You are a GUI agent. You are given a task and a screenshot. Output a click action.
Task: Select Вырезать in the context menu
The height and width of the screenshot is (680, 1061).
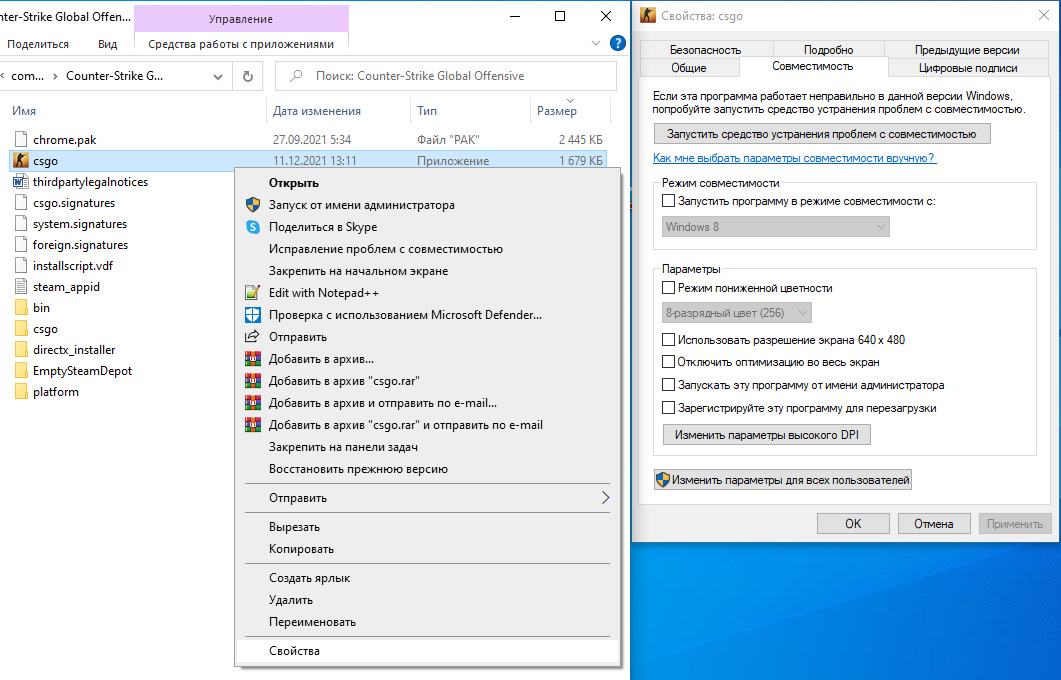pos(427,527)
